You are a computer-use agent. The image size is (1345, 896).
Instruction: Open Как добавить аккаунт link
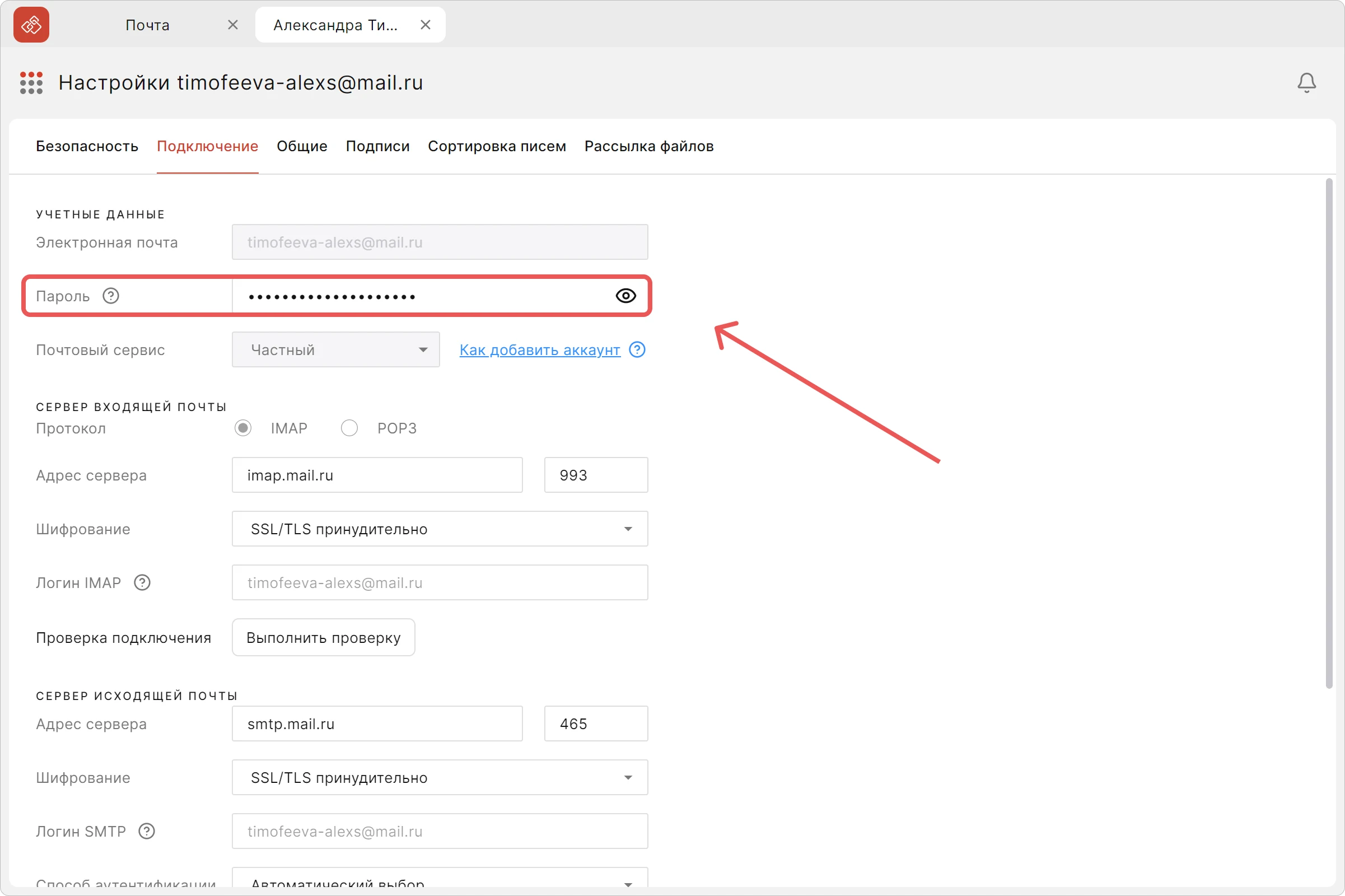(x=540, y=349)
